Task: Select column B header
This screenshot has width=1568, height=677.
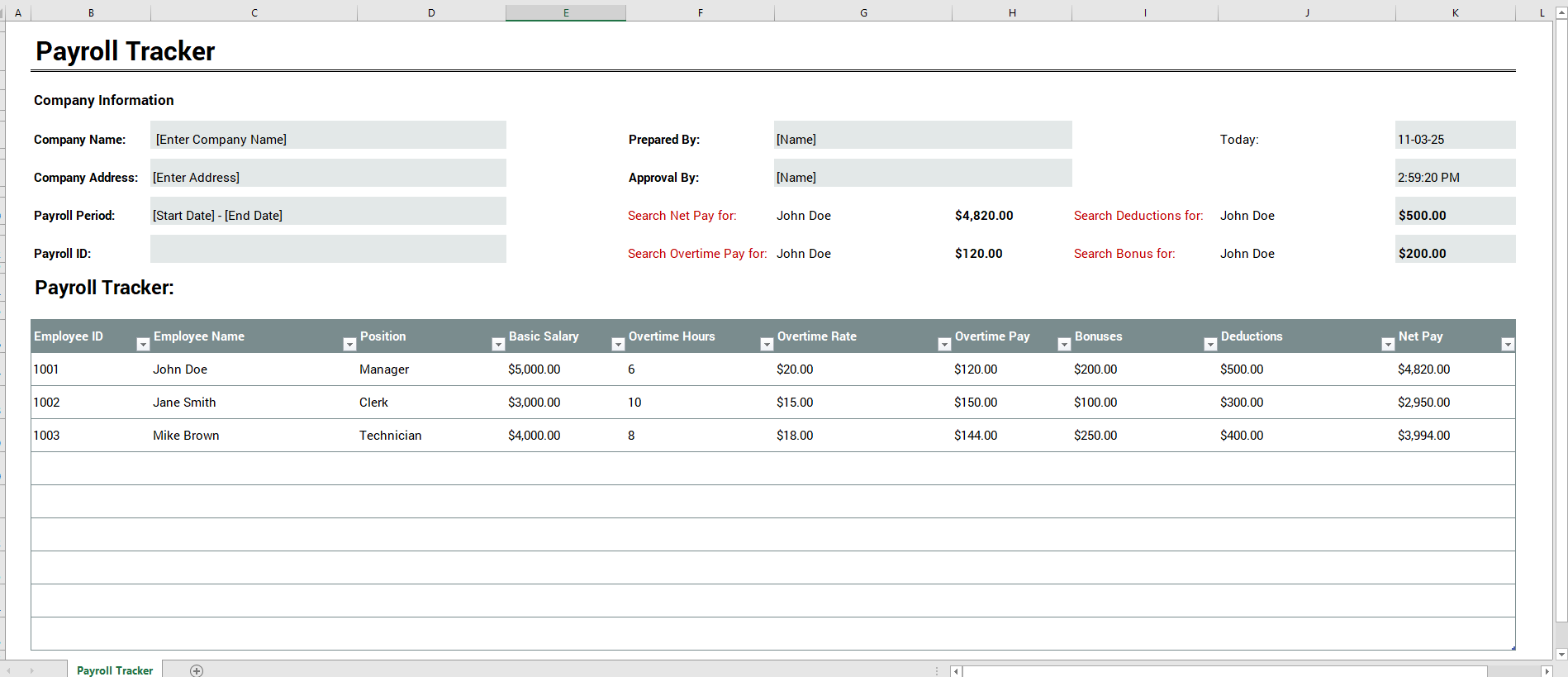Action: [x=91, y=12]
